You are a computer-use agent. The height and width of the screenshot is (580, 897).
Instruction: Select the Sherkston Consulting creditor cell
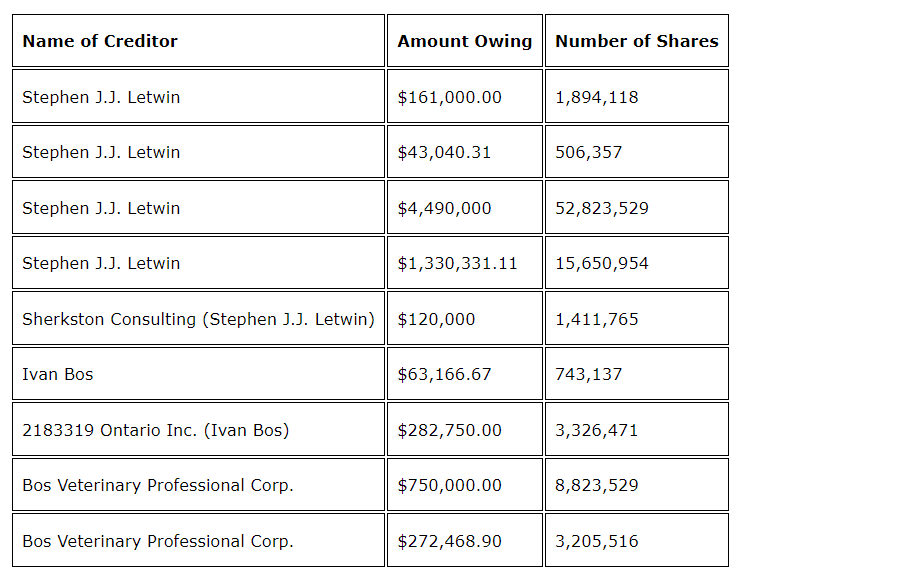198,319
